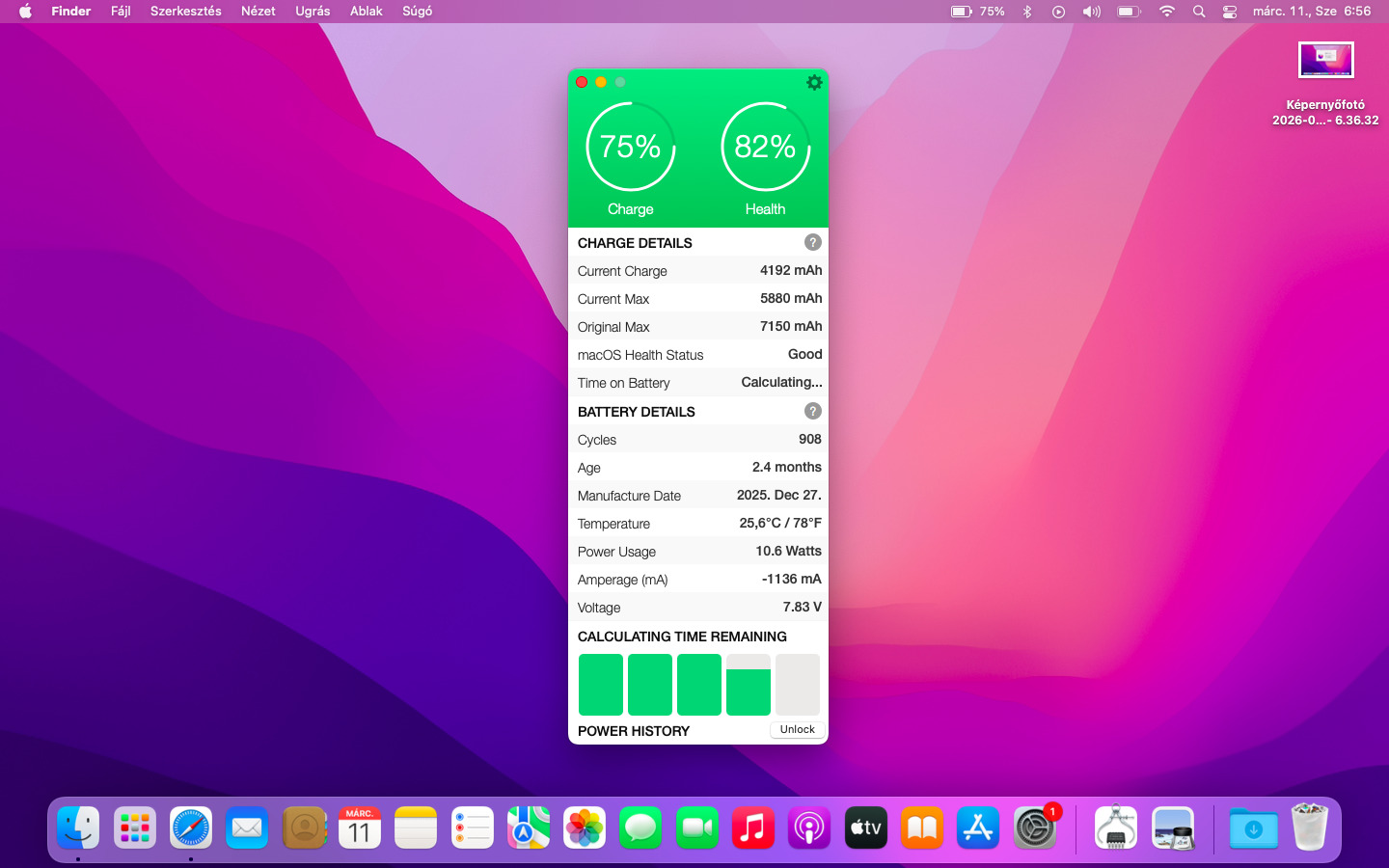Screen dimensions: 1389x868
Task: Click the Battery Details help question mark
Action: click(813, 411)
